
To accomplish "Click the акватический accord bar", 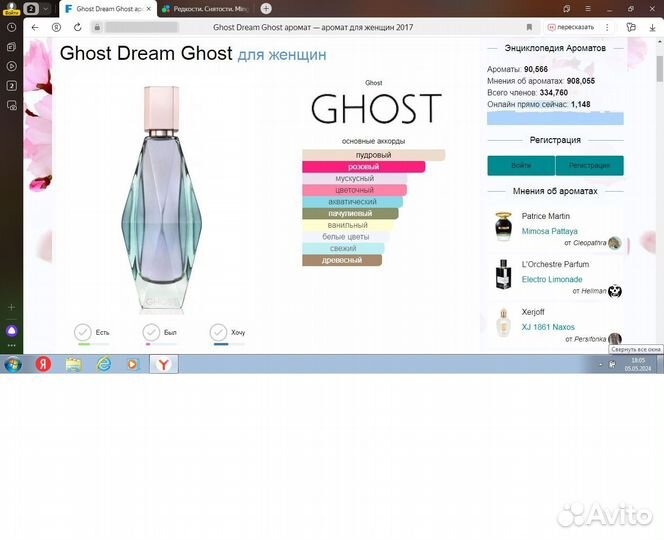I will point(352,202).
